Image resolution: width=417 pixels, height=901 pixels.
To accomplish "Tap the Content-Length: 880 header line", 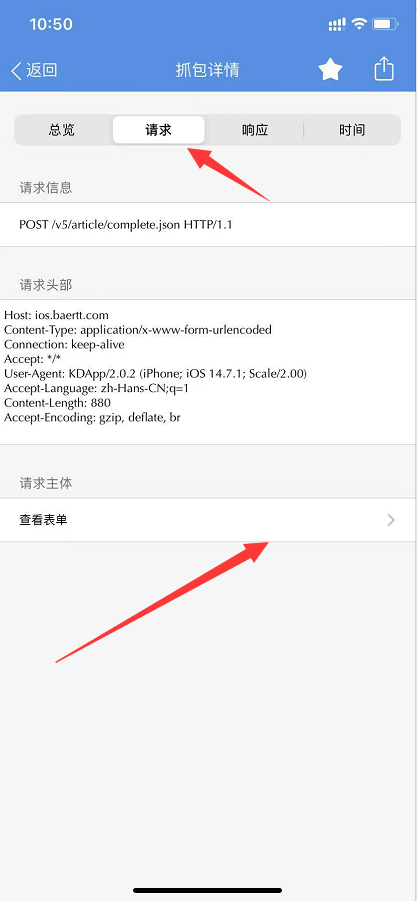I will [57, 403].
